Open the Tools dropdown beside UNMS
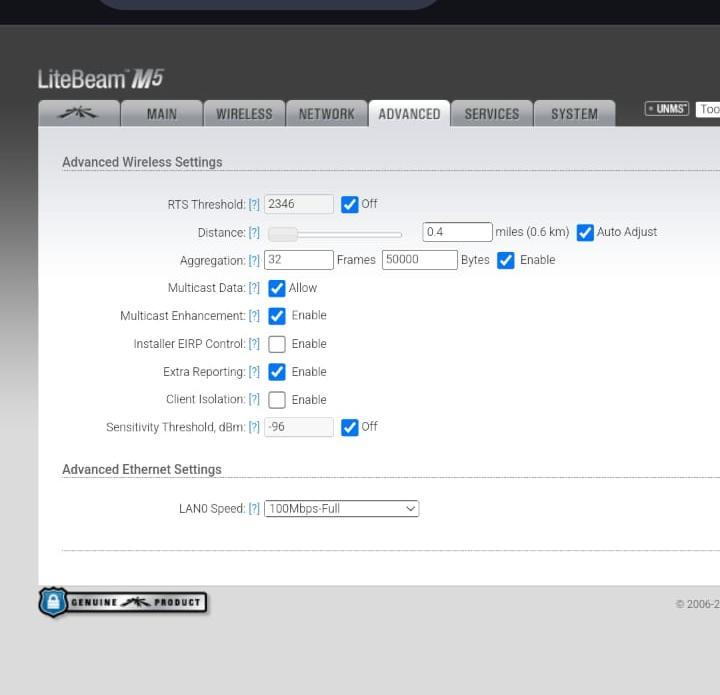This screenshot has height=695, width=720. 708,109
